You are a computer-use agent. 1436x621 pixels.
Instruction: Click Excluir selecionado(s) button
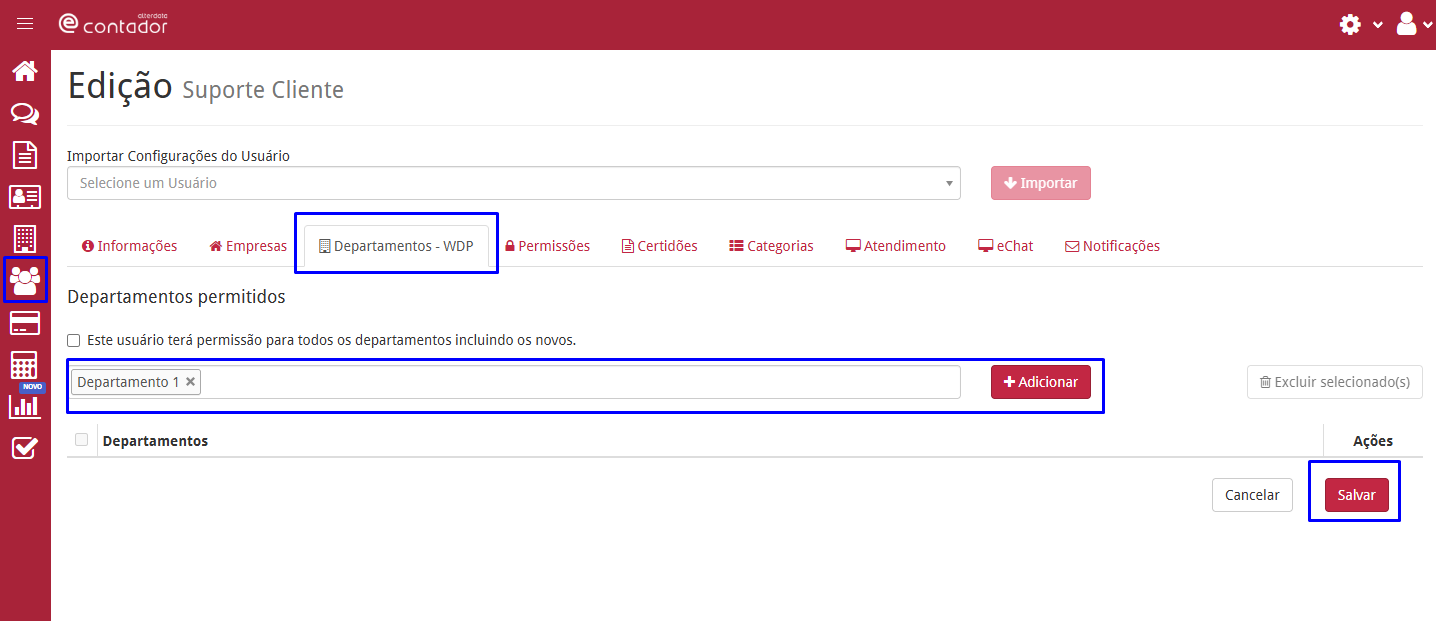1335,382
